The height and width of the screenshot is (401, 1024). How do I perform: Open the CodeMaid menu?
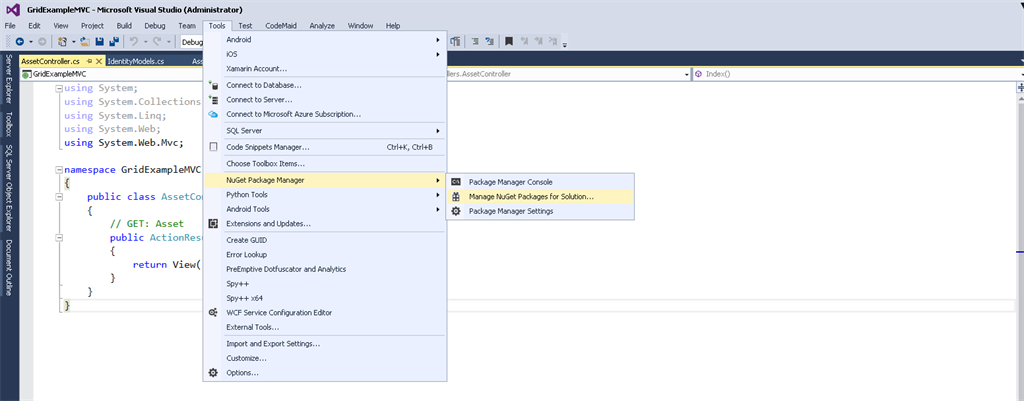(x=280, y=25)
